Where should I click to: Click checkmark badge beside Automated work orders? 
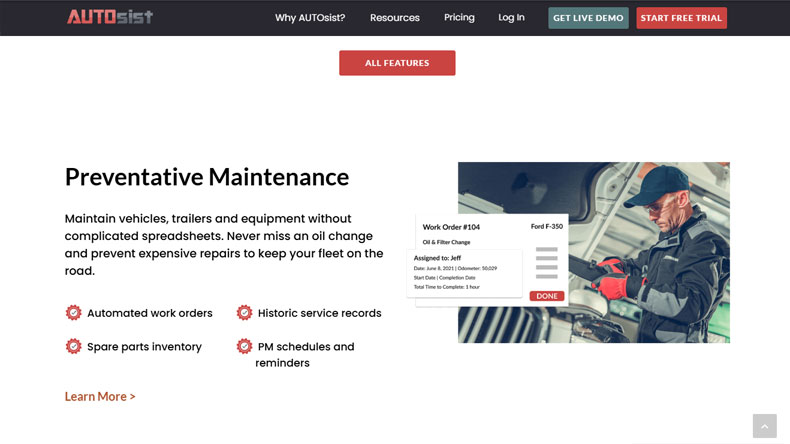click(x=73, y=313)
